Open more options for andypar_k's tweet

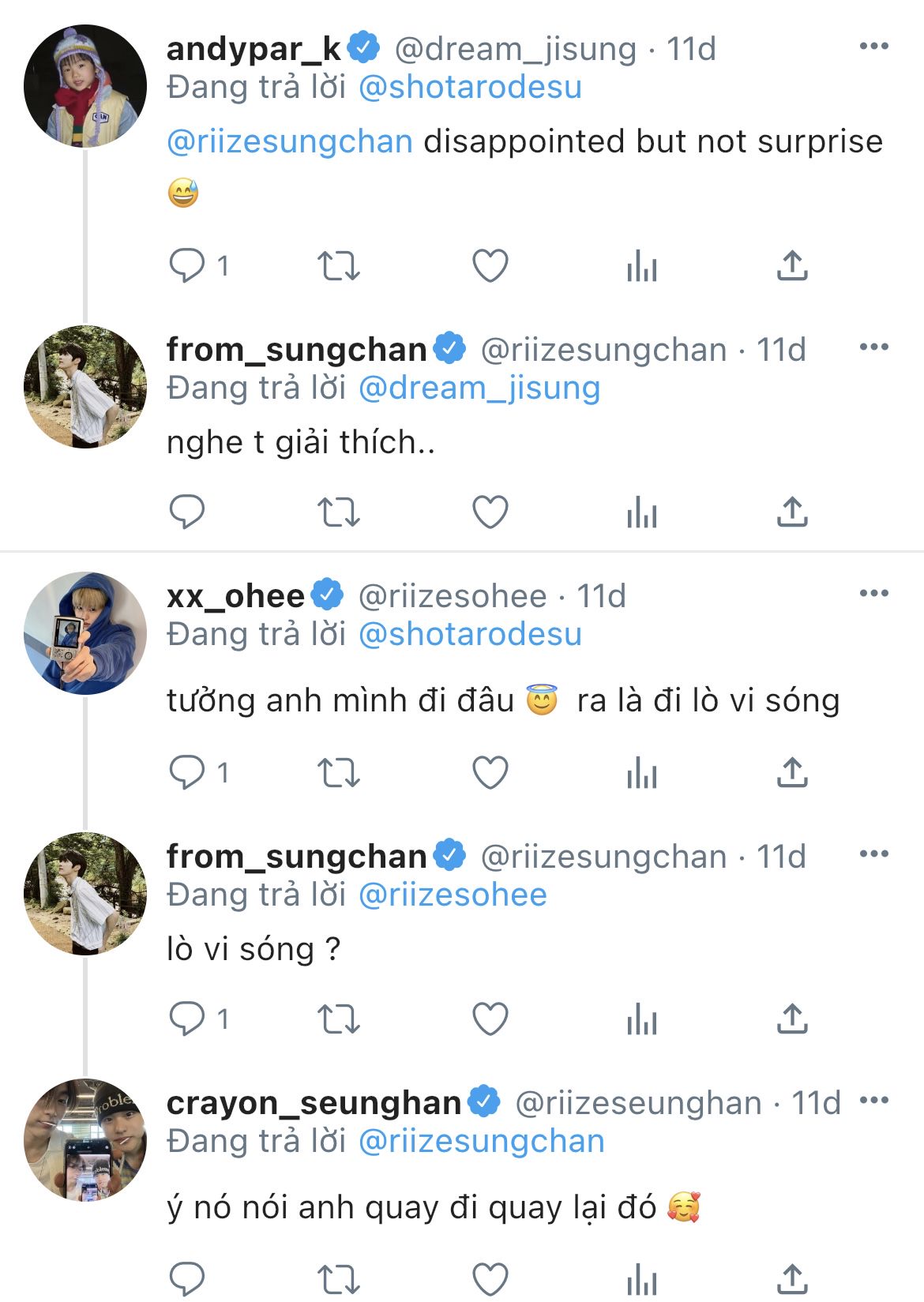[x=873, y=47]
